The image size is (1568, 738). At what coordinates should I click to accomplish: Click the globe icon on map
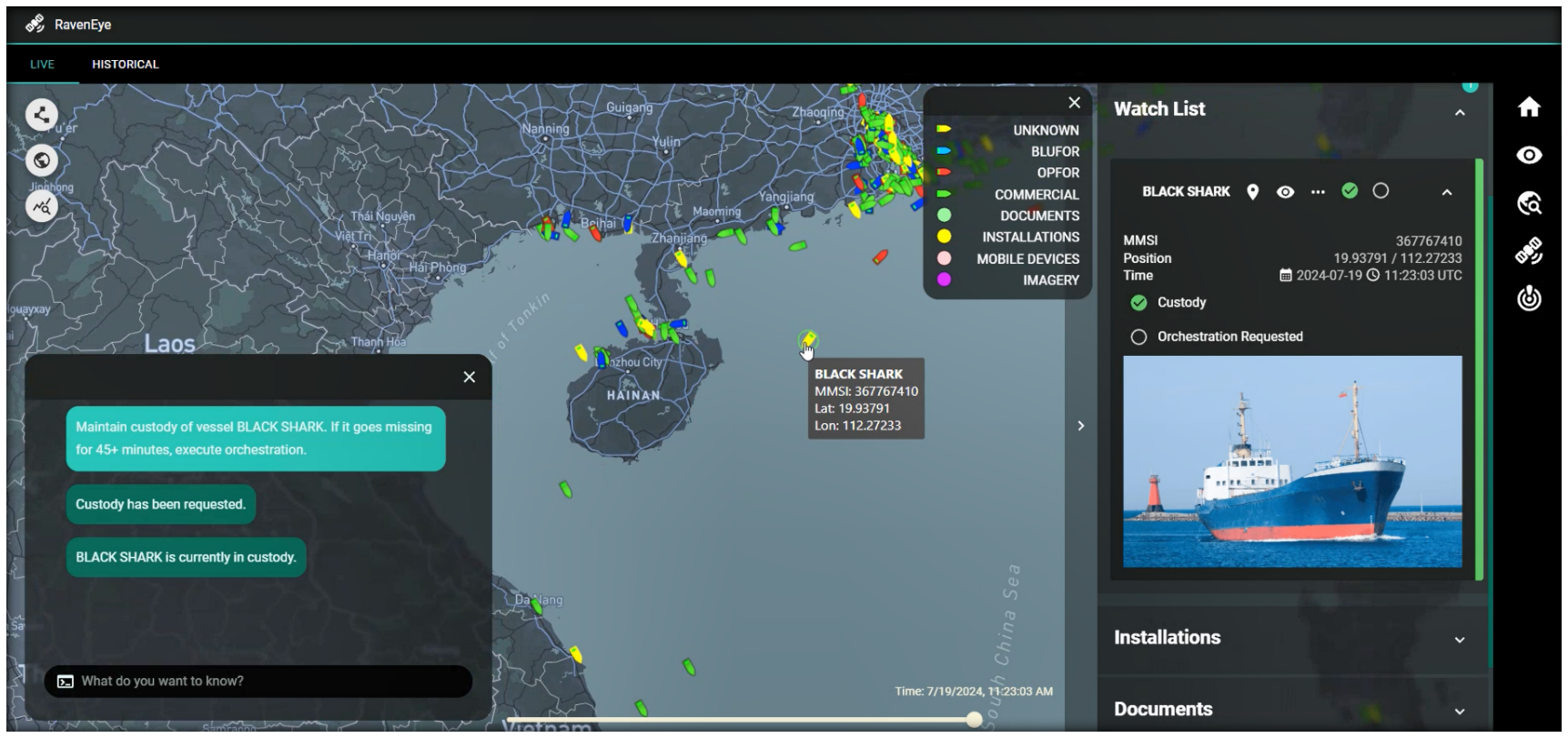pyautogui.click(x=41, y=161)
